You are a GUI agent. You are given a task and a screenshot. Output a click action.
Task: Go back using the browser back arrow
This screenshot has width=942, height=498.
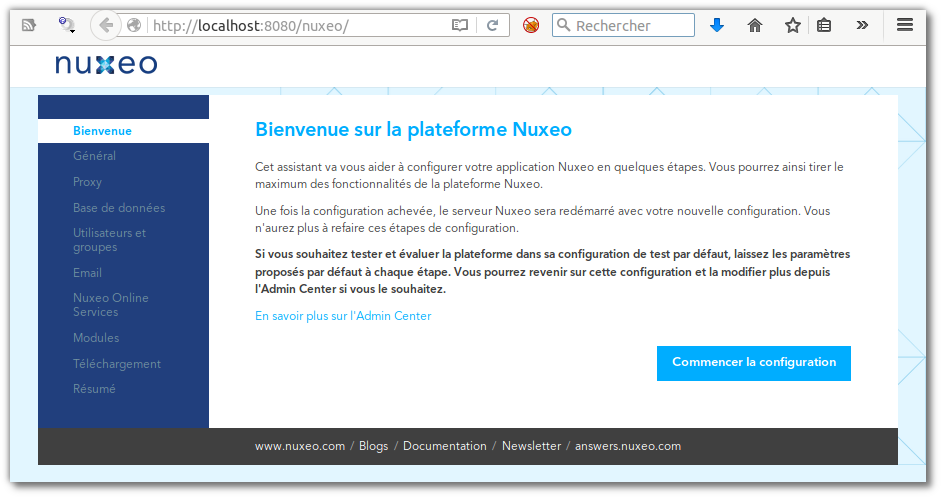click(106, 25)
